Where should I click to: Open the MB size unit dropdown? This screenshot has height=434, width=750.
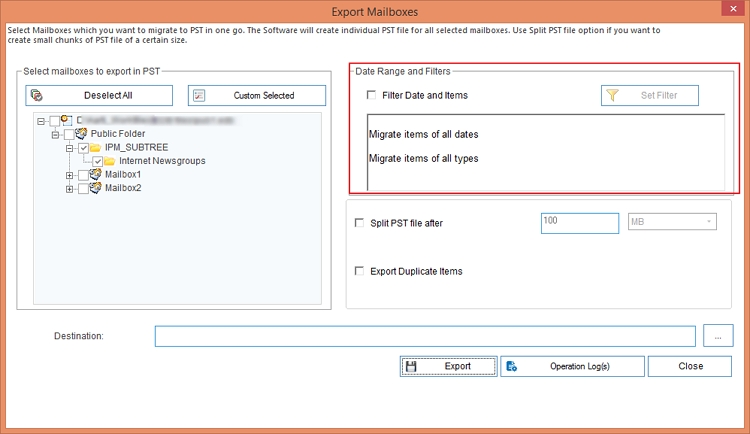click(x=672, y=222)
